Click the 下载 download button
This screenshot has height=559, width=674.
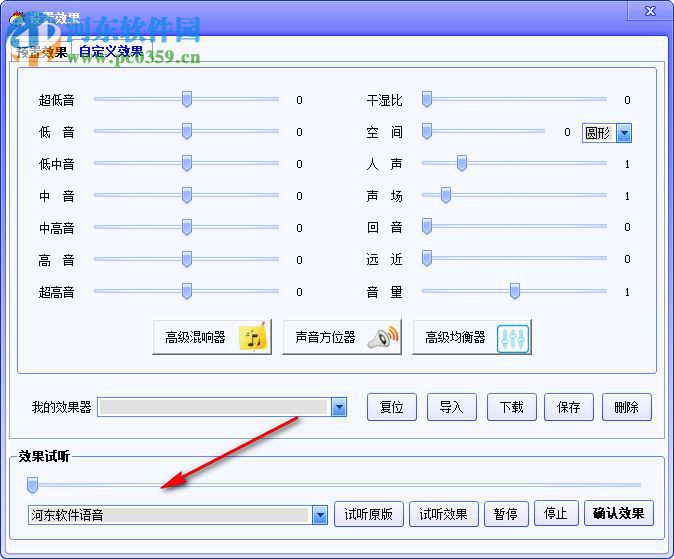[x=512, y=407]
